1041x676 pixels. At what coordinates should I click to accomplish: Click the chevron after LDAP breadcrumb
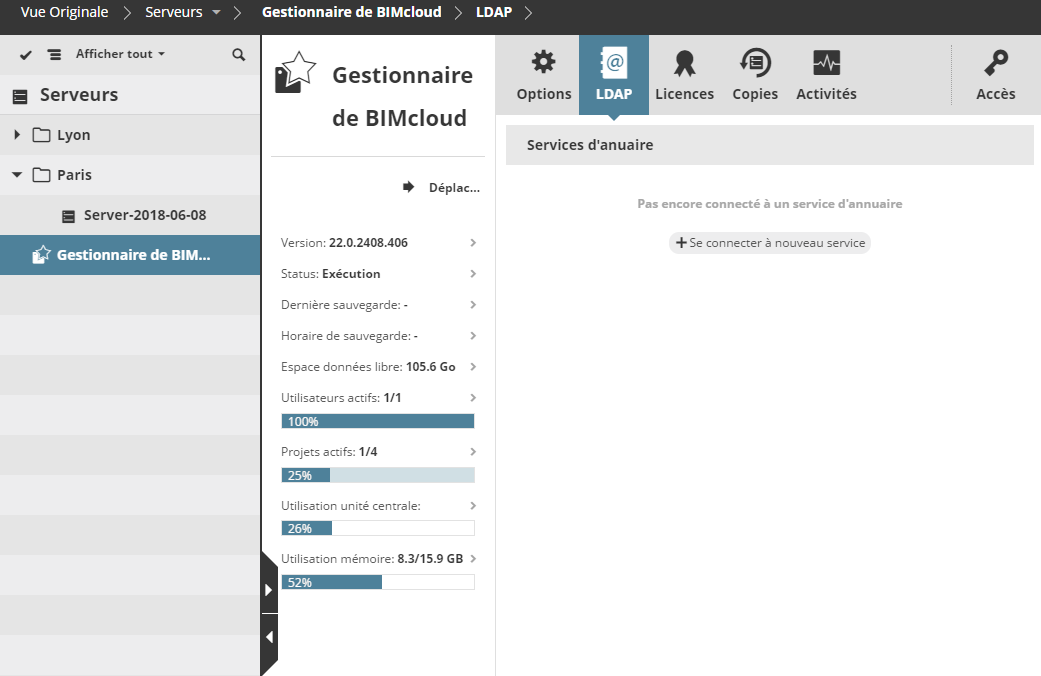coord(528,12)
